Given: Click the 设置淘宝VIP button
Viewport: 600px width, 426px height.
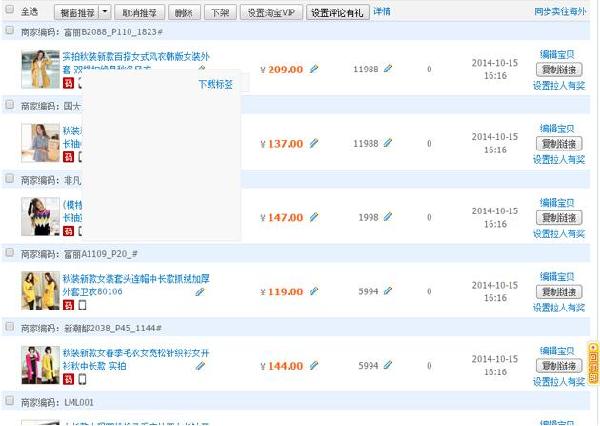Looking at the screenshot, I should click(x=271, y=13).
